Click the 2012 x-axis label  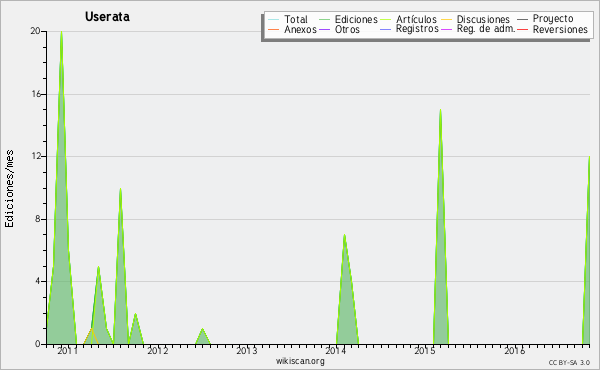pyautogui.click(x=158, y=350)
